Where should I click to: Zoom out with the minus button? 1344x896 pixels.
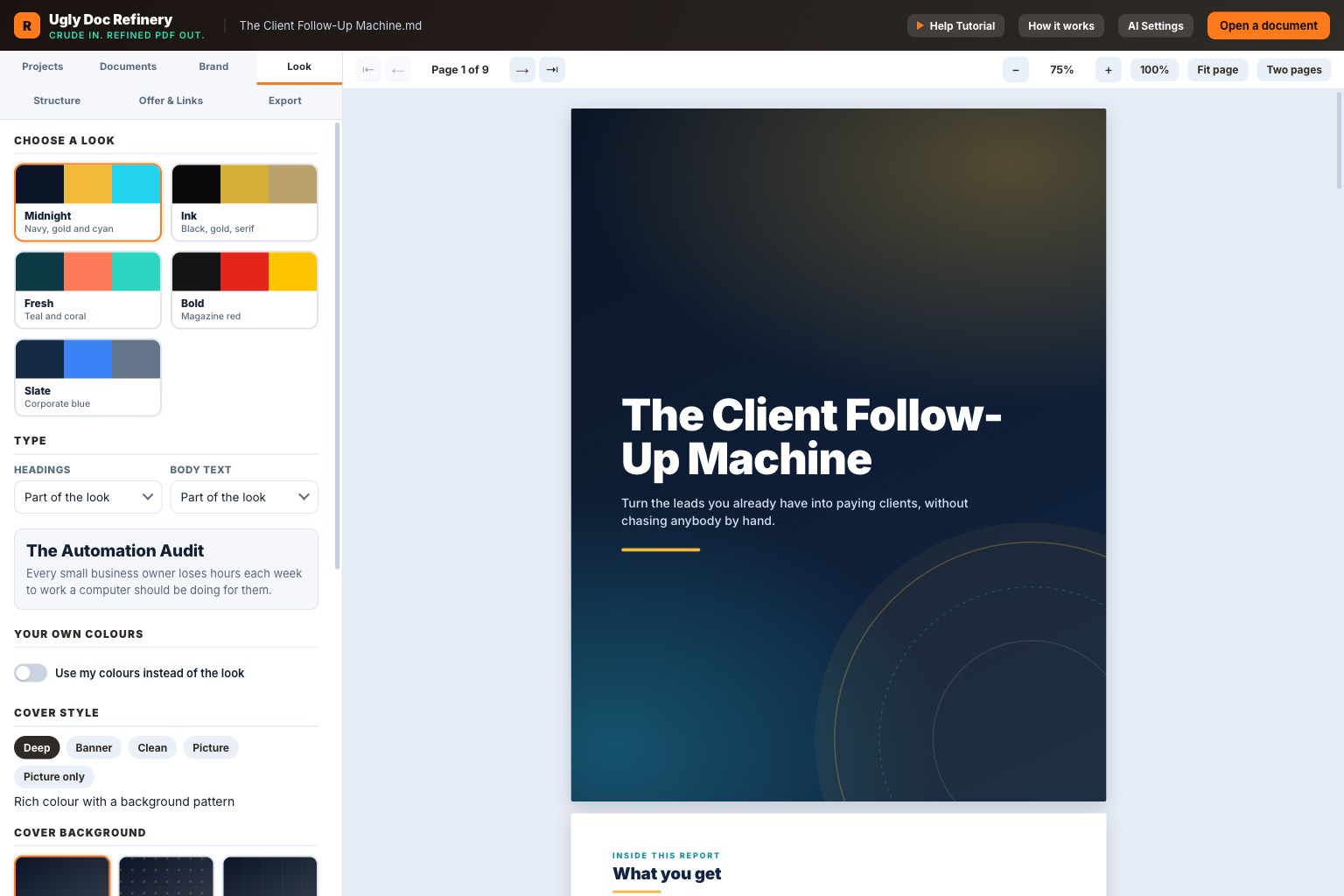pos(1016,70)
